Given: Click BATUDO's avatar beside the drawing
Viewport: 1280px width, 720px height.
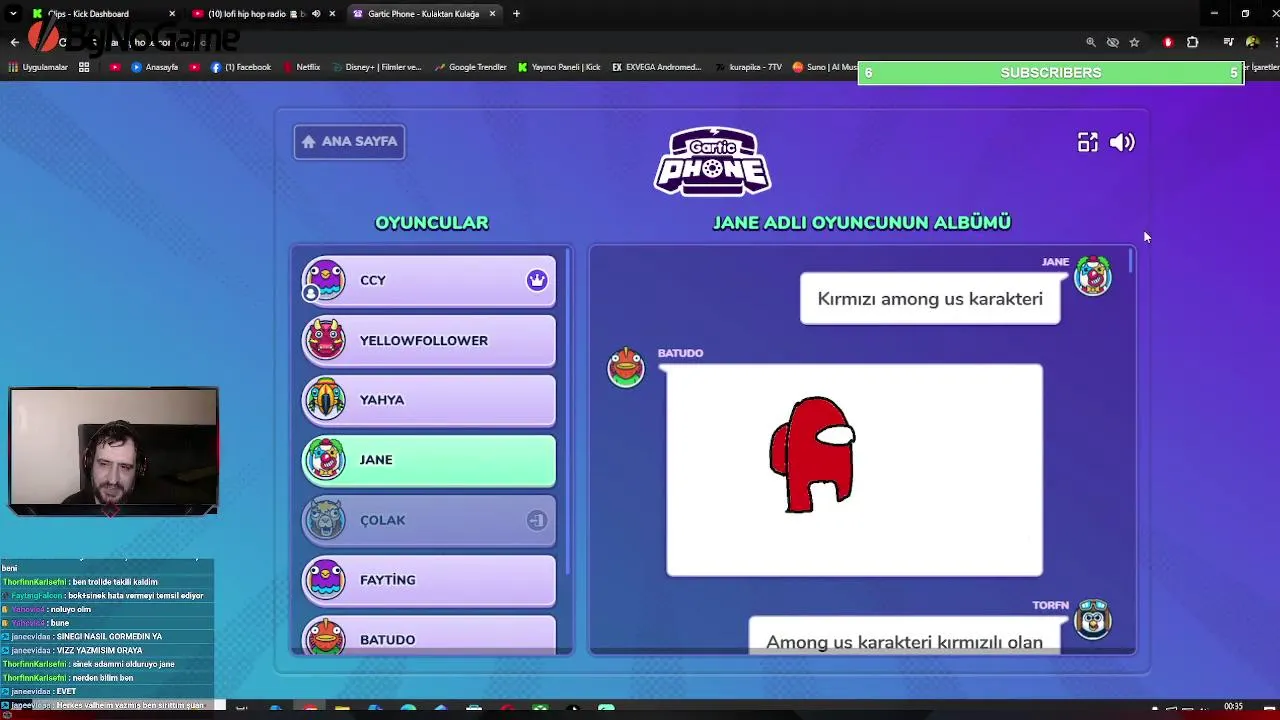Looking at the screenshot, I should [x=626, y=368].
